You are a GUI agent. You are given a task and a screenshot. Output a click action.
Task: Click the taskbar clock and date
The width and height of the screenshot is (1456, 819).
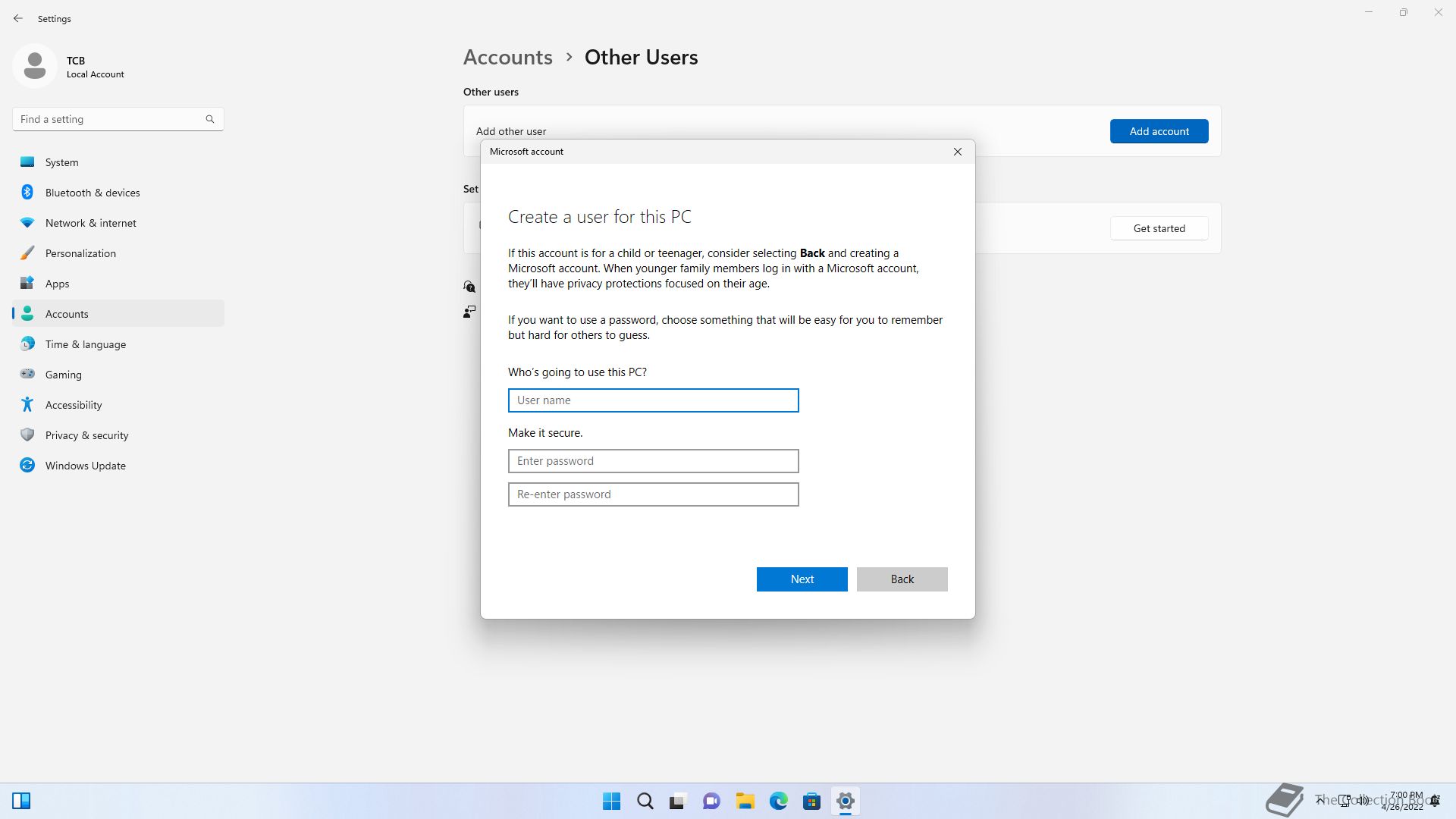(x=1402, y=801)
